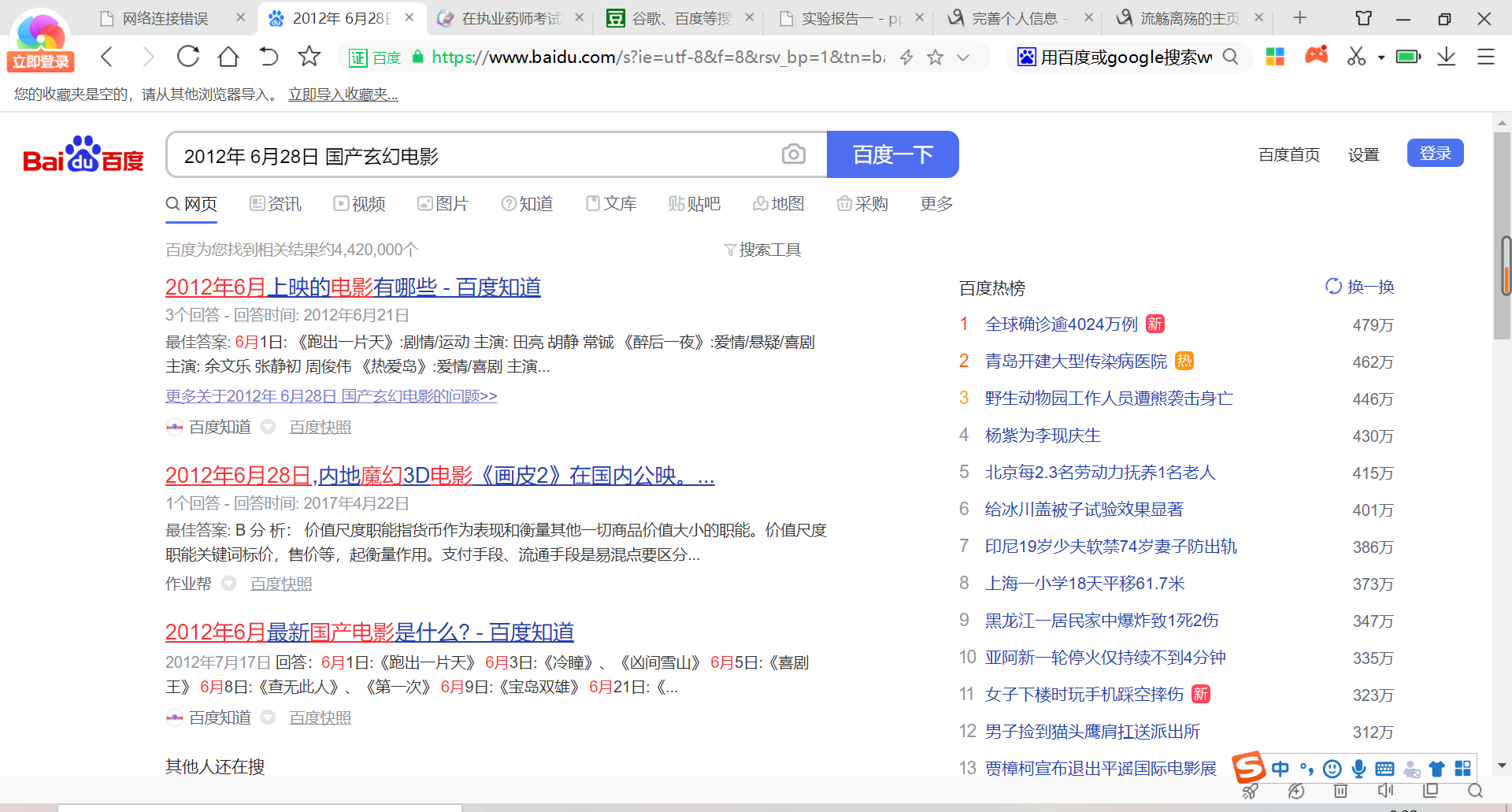This screenshot has width=1512, height=812.
Task: Select the 知道 search category
Action: [x=527, y=204]
